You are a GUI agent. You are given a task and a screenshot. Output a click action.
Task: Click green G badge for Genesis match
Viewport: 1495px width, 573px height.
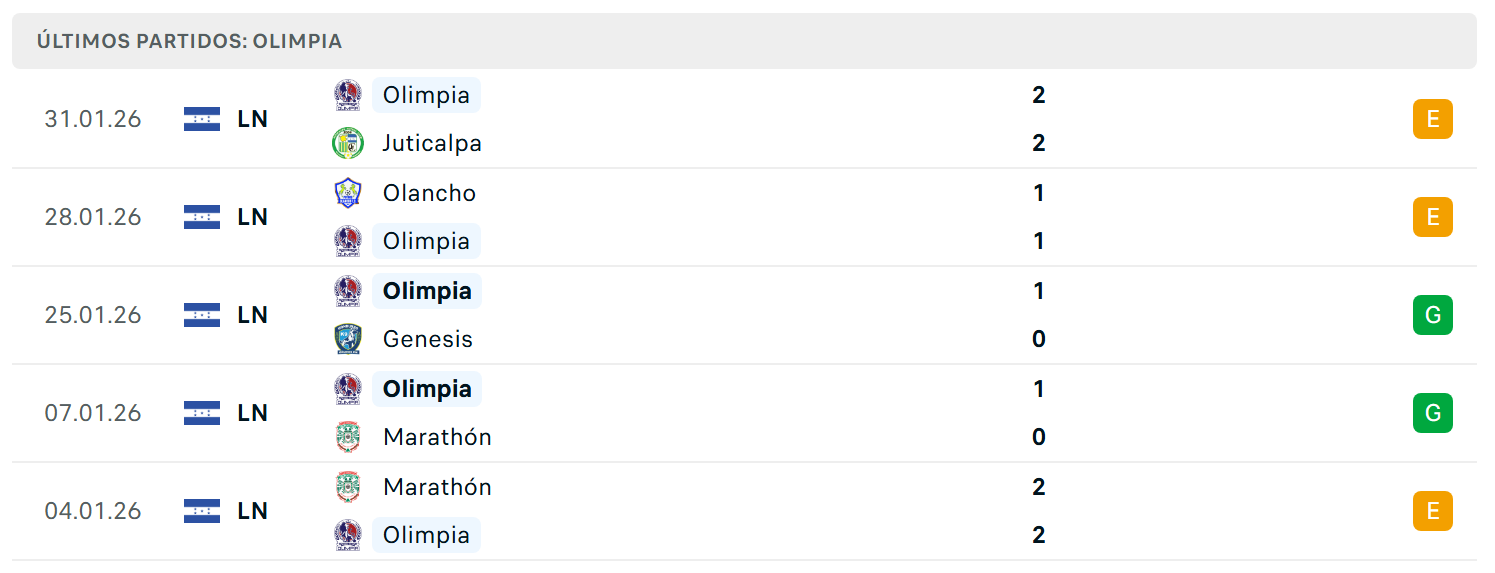coord(1433,315)
